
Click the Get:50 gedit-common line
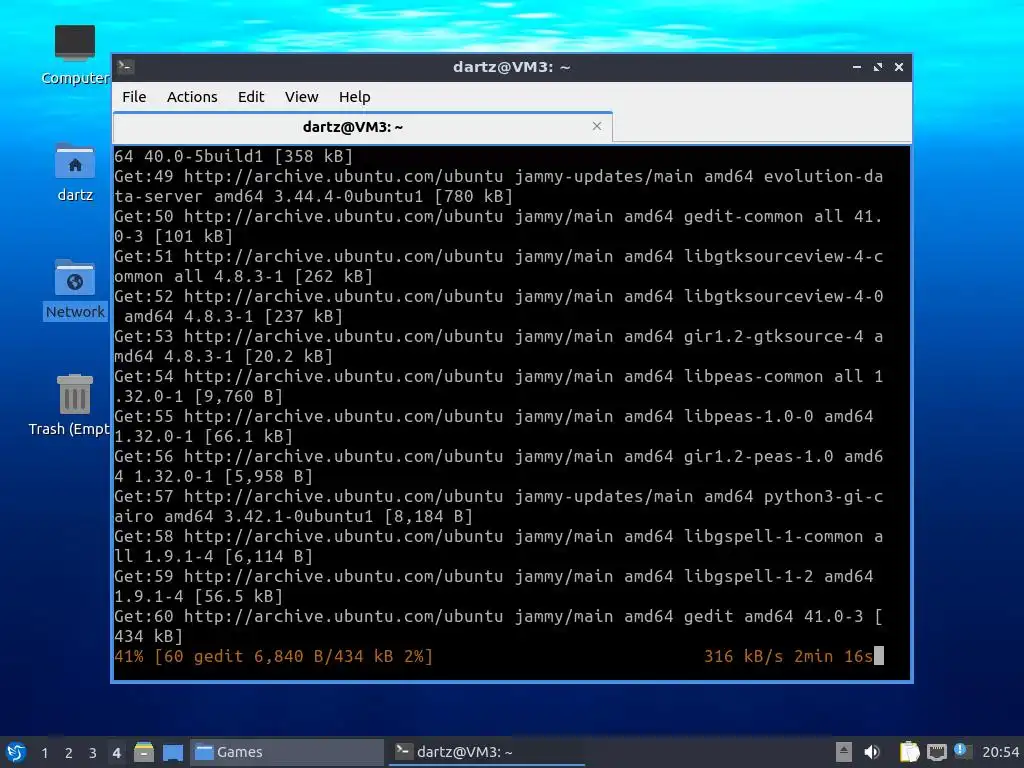tap(498, 226)
